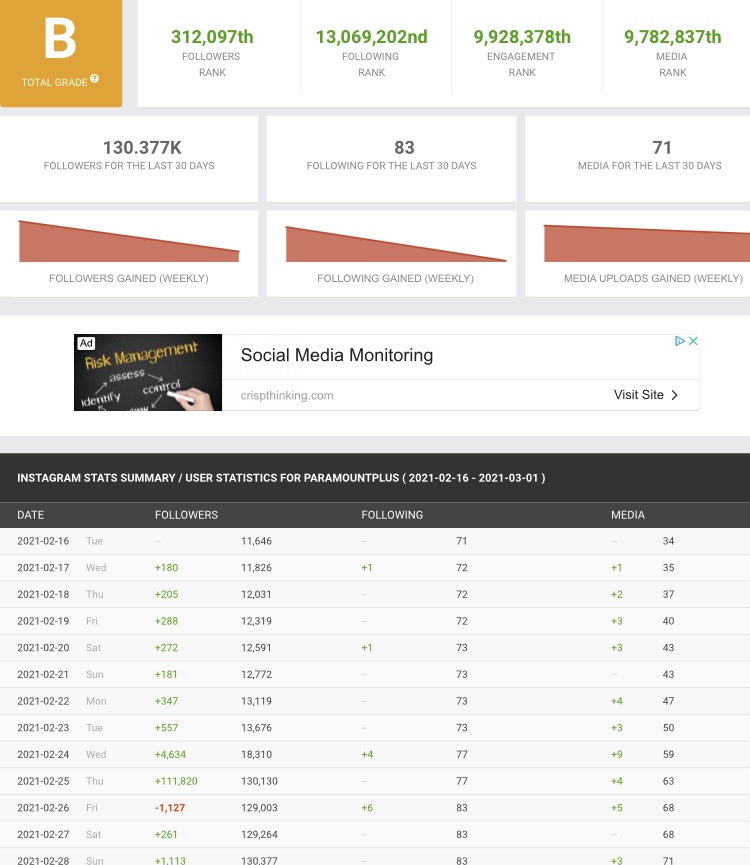Viewport: 750px width, 865px height.
Task: Select the 12,591 followers value on 2021-02-20
Action: coord(256,648)
